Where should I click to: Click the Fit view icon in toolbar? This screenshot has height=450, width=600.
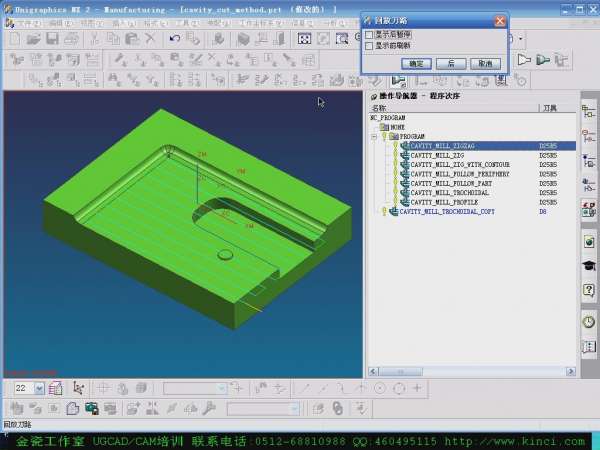point(305,39)
